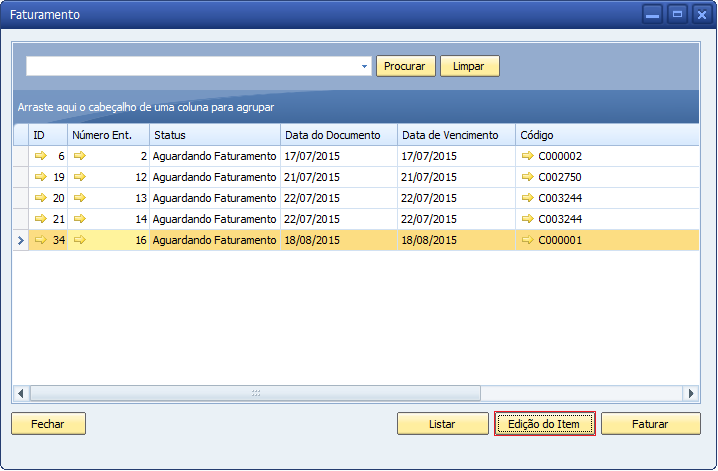Open link arrow for code C002750

[528, 177]
